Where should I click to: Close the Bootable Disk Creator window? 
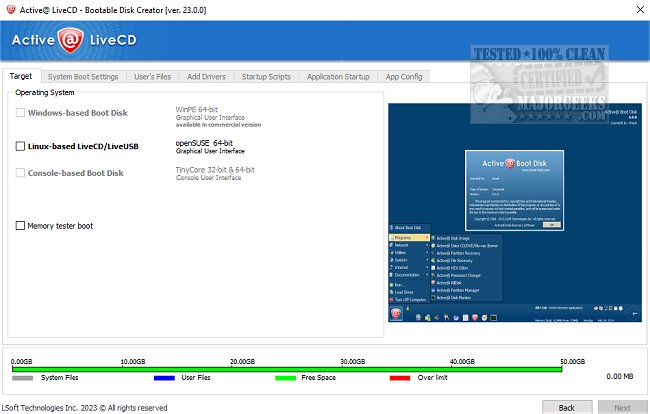tap(640, 10)
